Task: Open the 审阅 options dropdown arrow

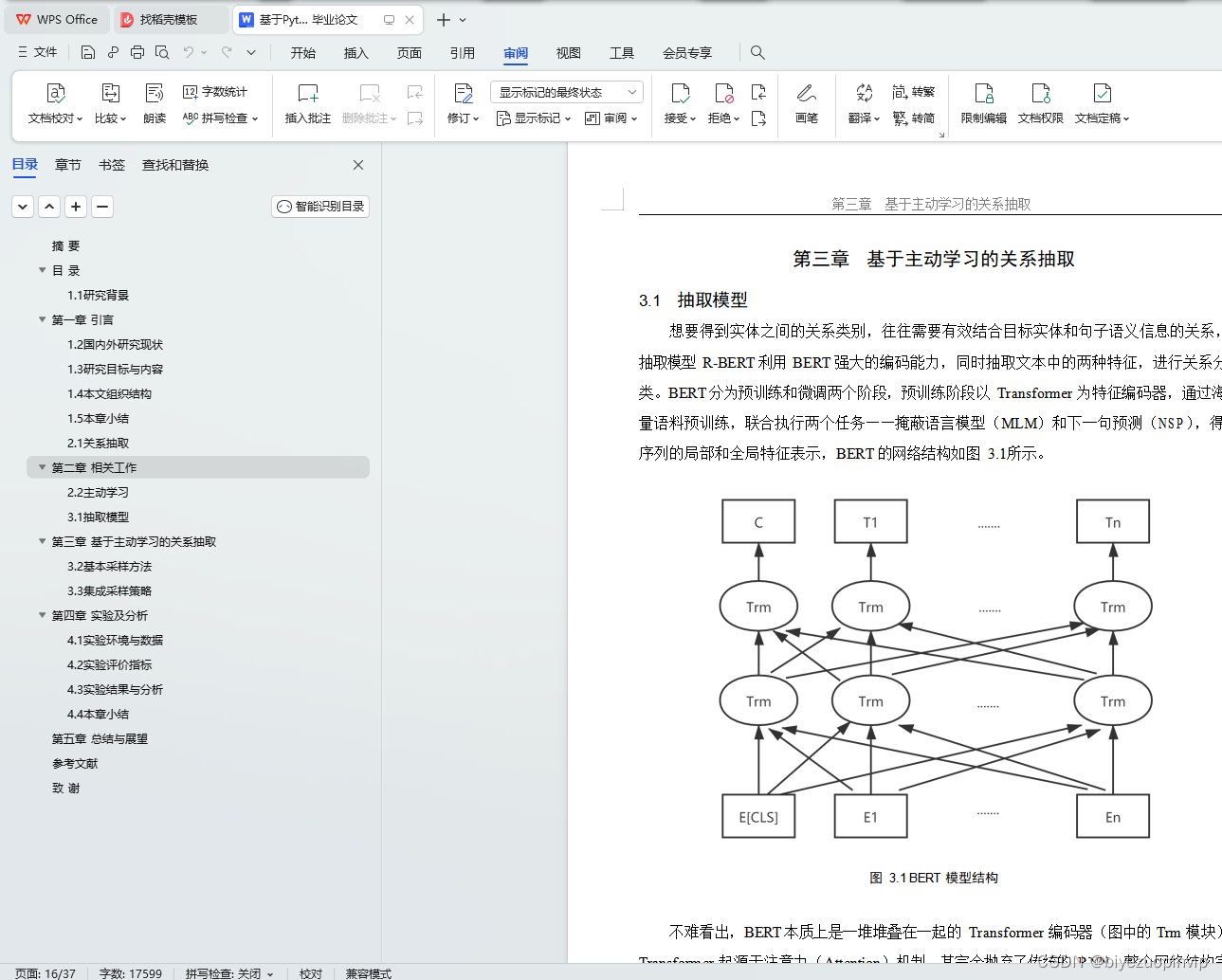Action: [634, 118]
